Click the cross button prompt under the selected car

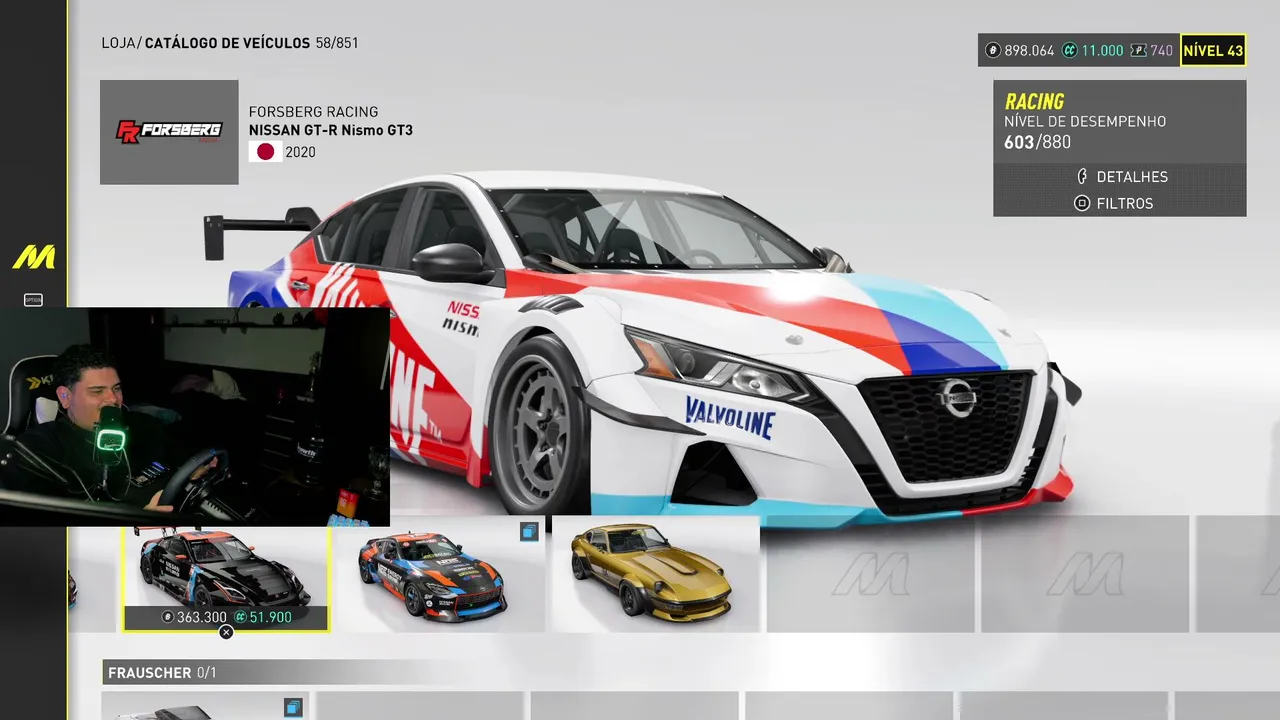[226, 632]
